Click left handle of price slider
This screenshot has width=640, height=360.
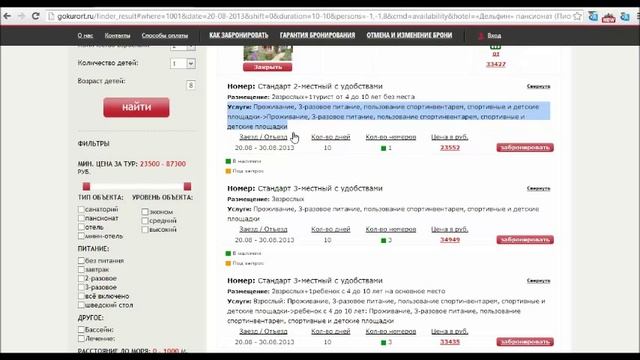[86, 186]
